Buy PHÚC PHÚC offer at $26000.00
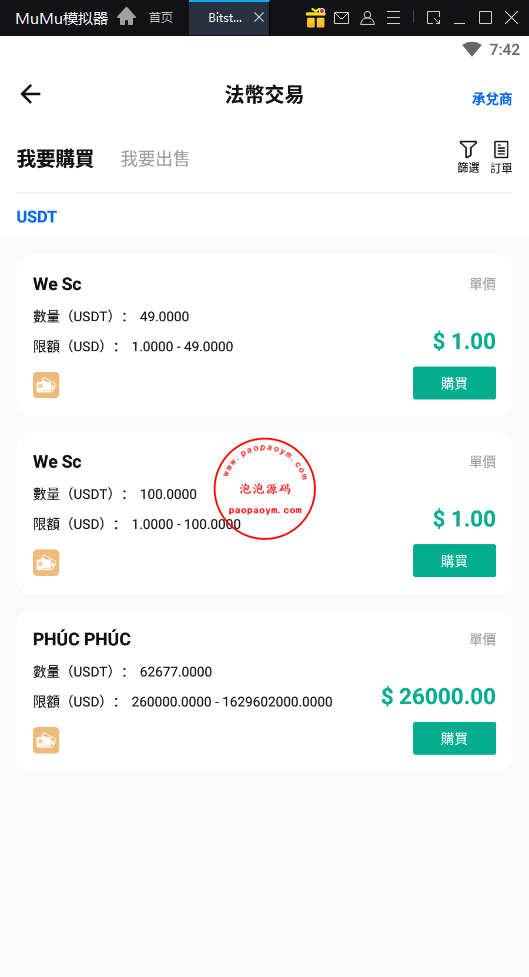529x977 pixels. 454,738
